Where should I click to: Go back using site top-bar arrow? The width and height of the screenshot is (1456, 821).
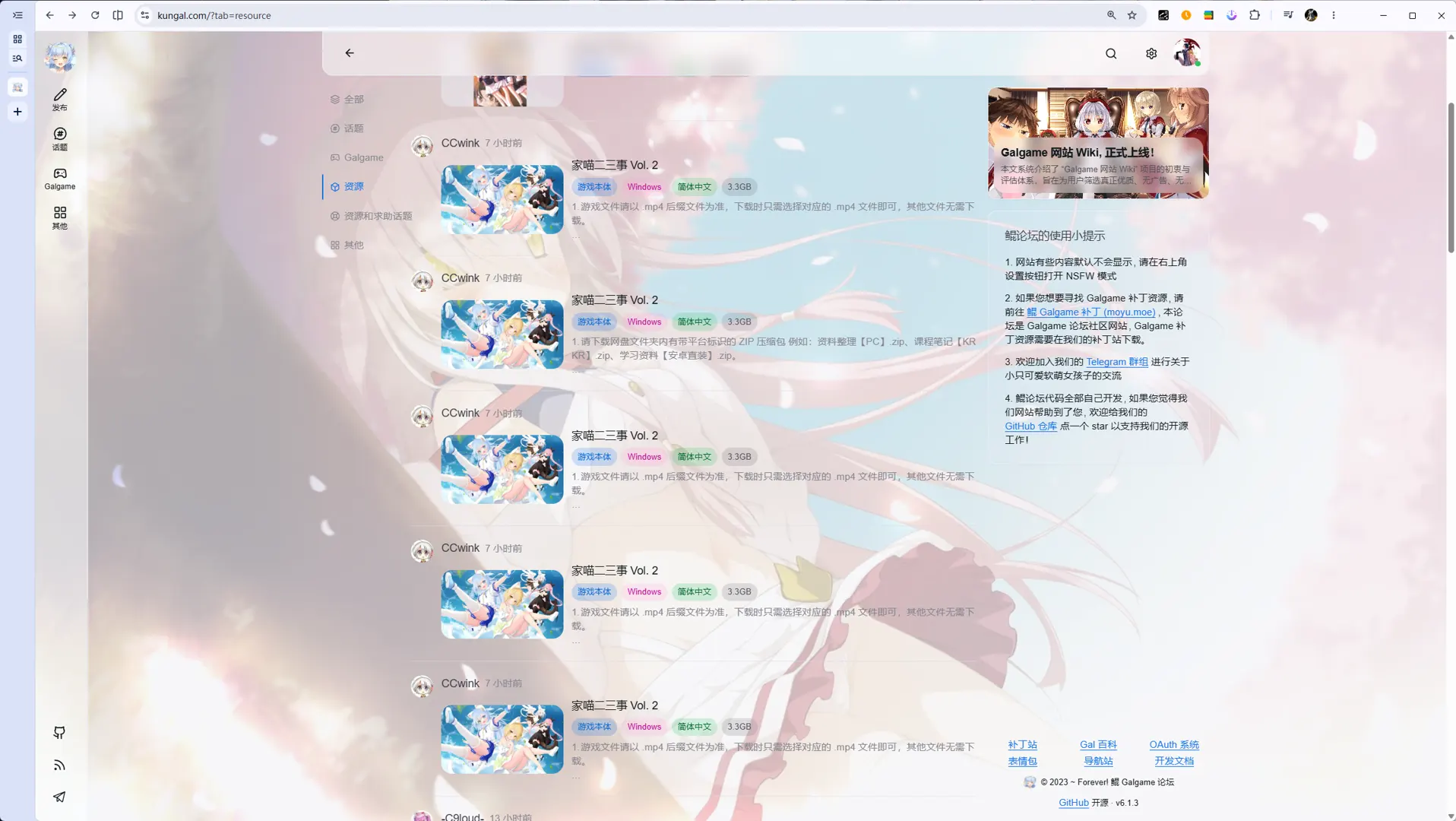[350, 53]
